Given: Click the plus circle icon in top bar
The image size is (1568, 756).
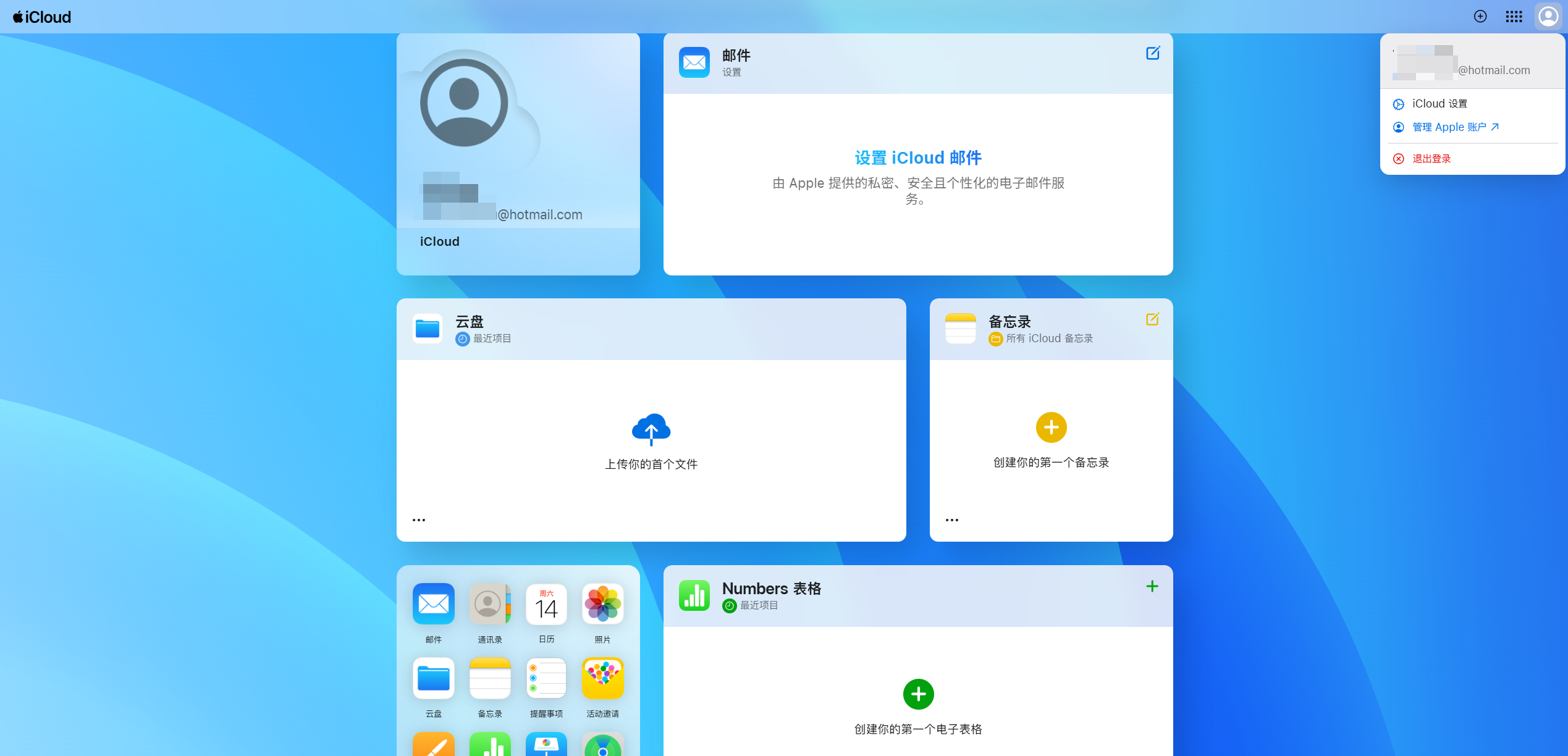Looking at the screenshot, I should click(x=1480, y=17).
